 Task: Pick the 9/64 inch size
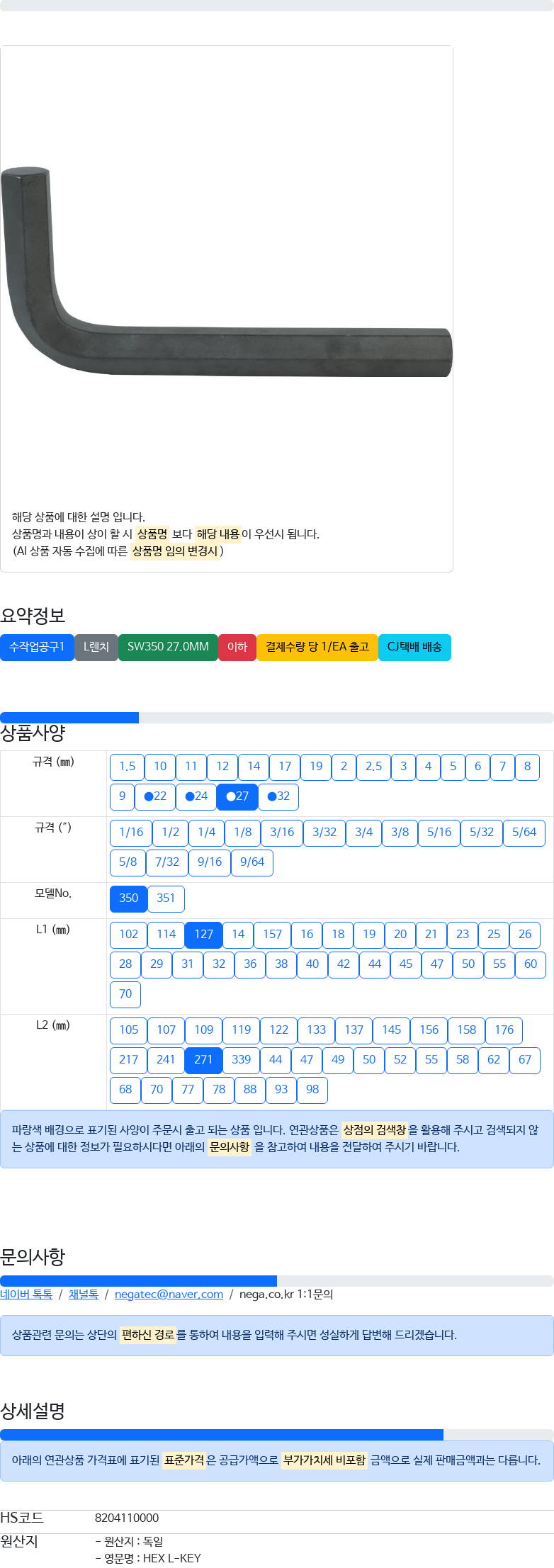tap(252, 862)
